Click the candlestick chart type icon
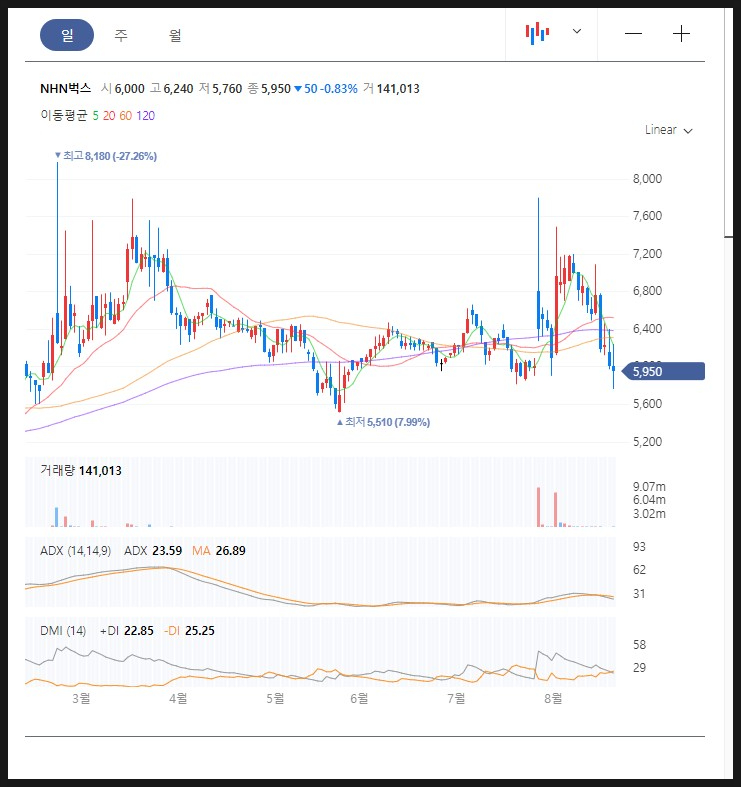741x787 pixels. 537,33
